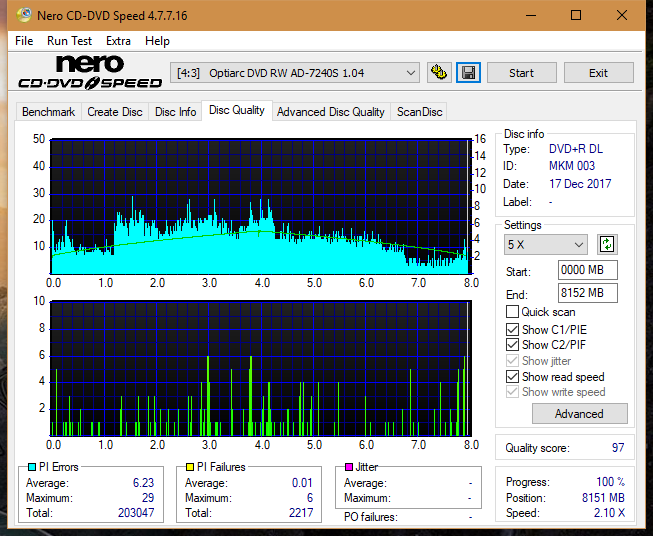The height and width of the screenshot is (536, 653).
Task: Open the Help menu
Action: click(x=157, y=41)
